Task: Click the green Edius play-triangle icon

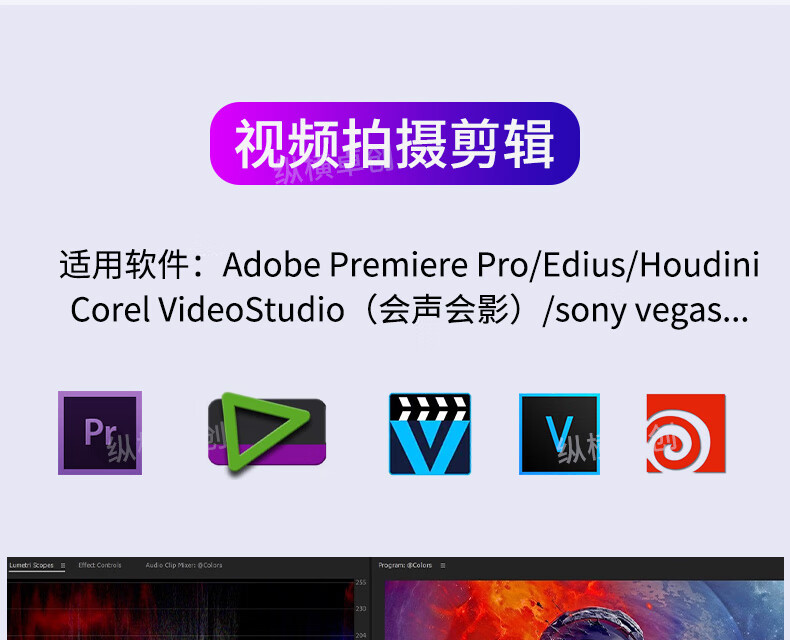Action: coord(267,433)
